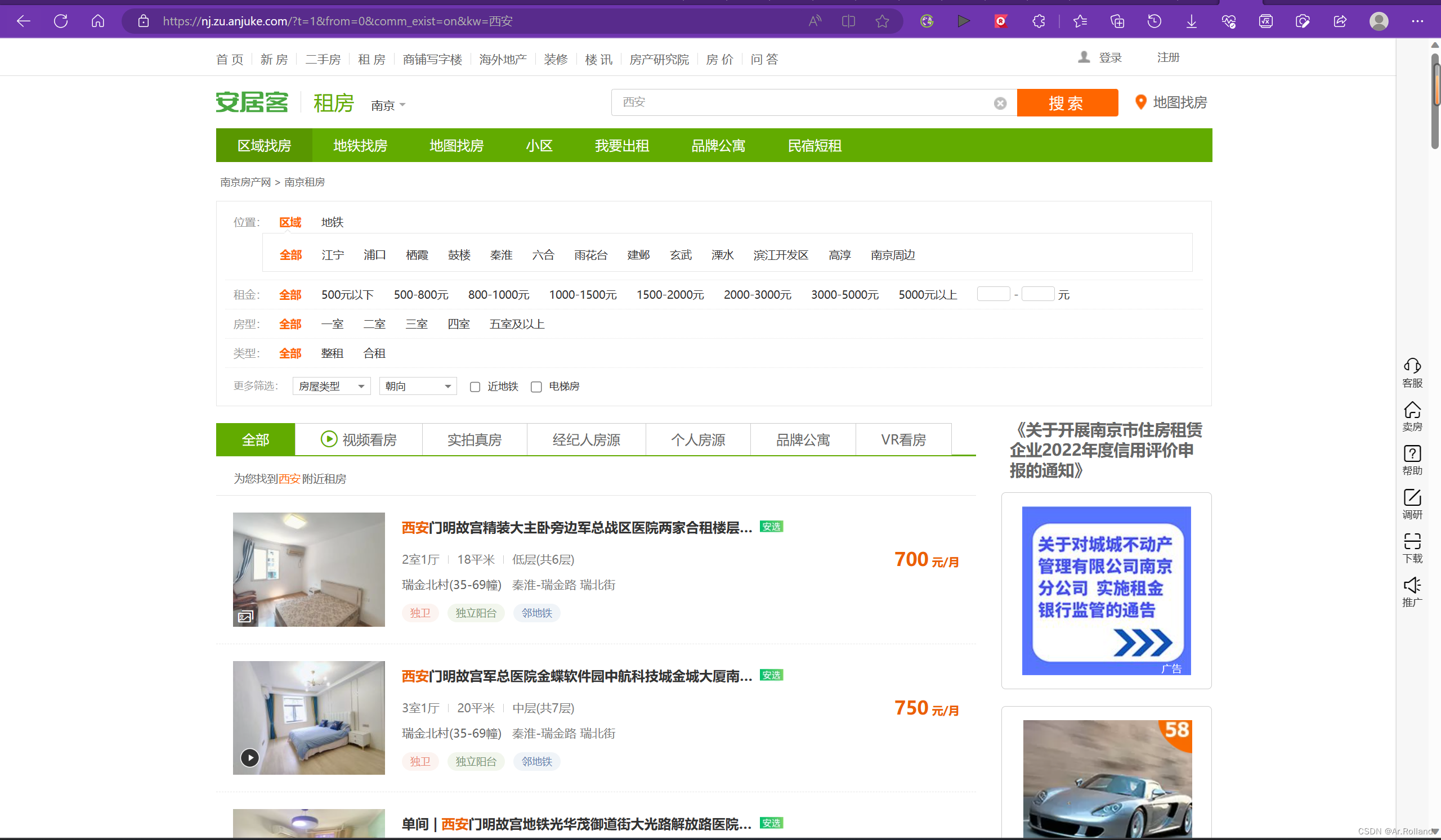Open downloads icon in toolbar
This screenshot has width=1441, height=840.
[x=1191, y=21]
